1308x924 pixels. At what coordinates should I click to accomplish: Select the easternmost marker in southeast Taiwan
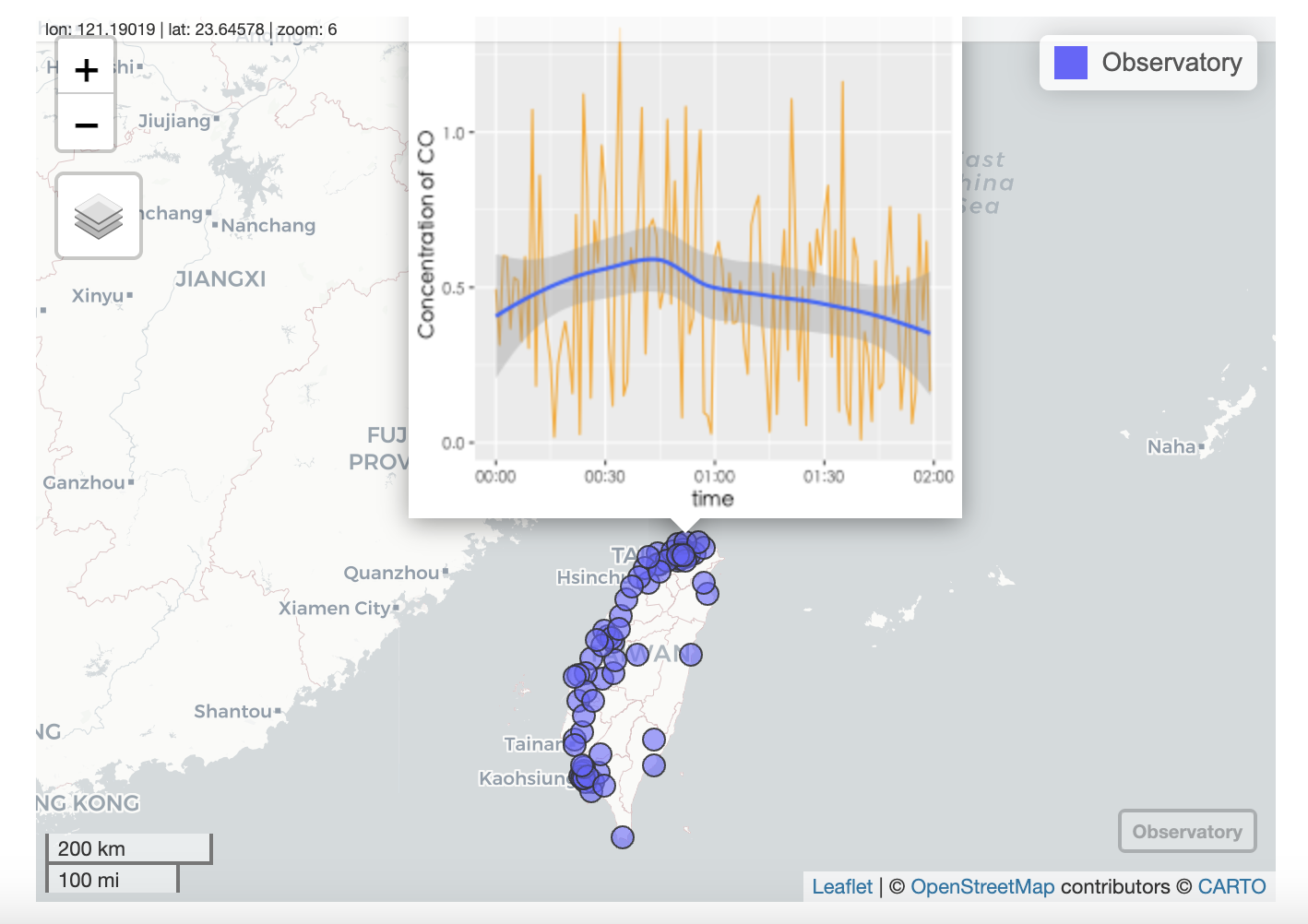coord(654,740)
